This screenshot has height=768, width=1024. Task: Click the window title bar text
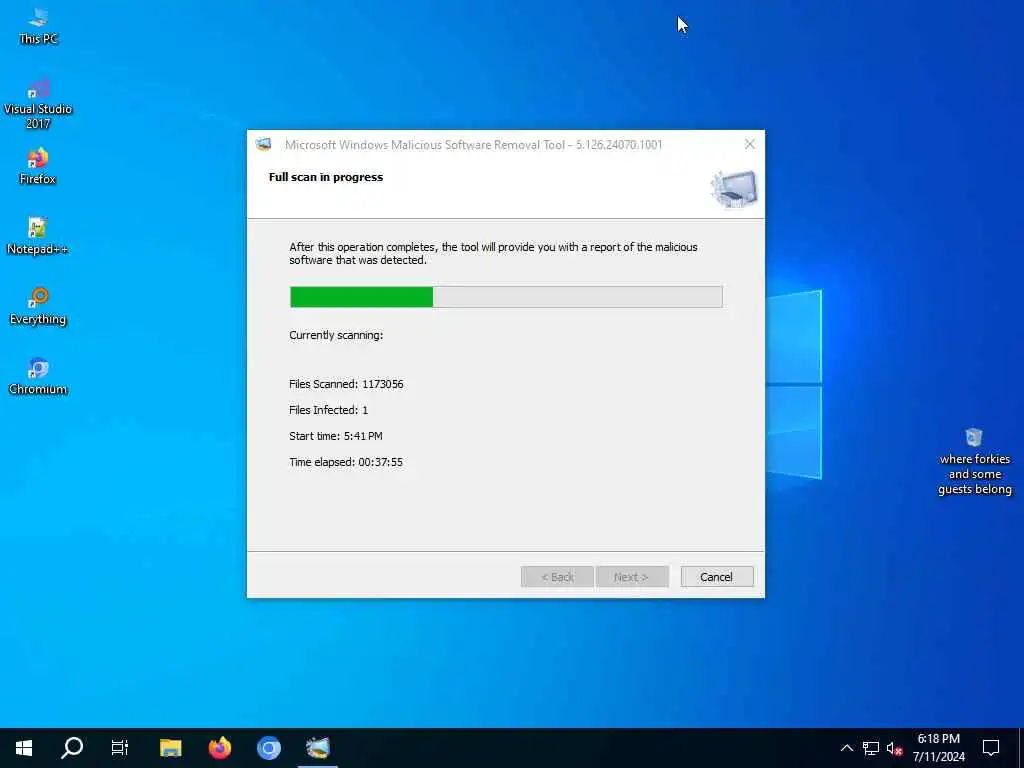tap(473, 144)
